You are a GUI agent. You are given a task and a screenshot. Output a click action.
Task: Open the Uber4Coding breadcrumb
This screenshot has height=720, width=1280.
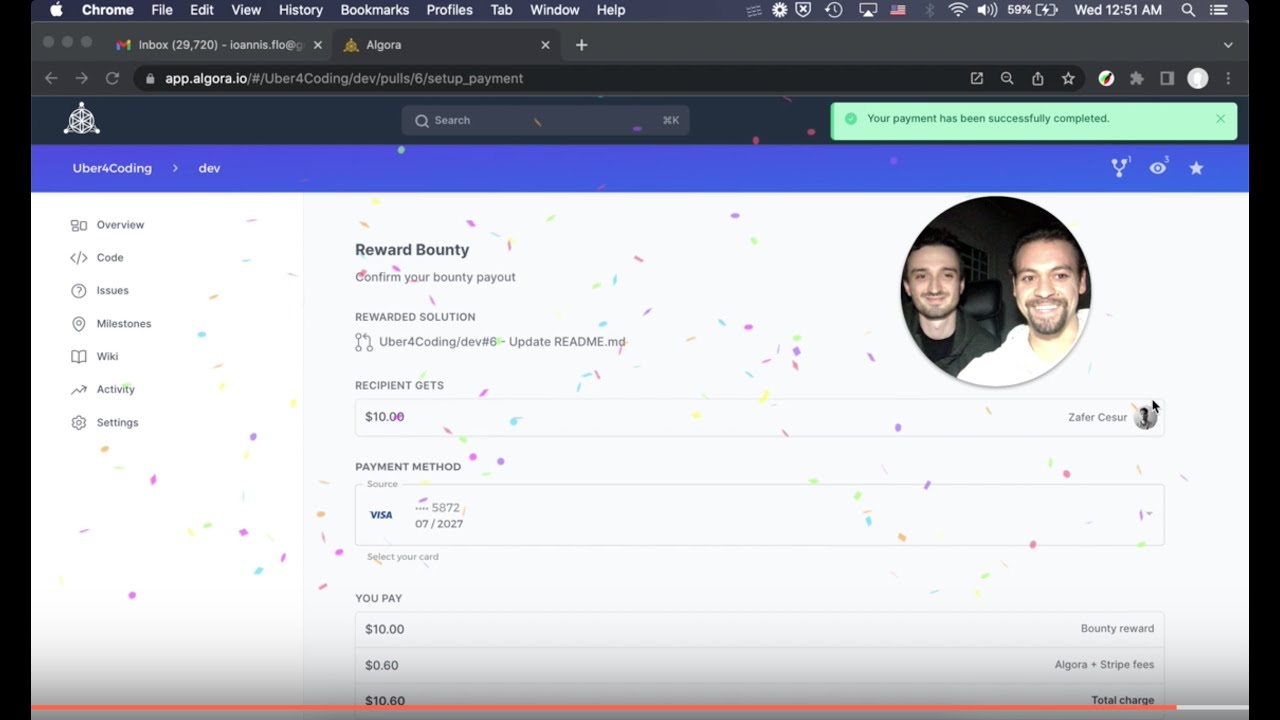point(112,168)
